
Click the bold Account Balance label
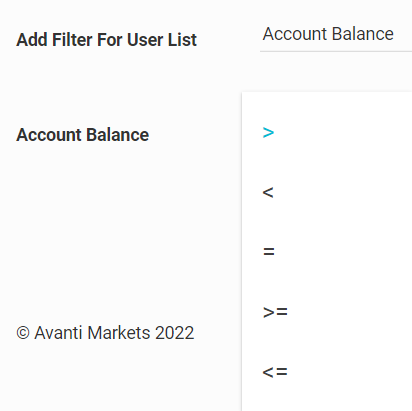[83, 135]
